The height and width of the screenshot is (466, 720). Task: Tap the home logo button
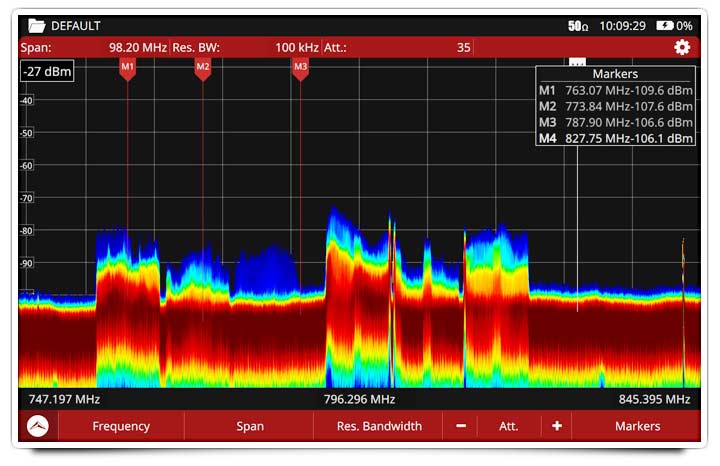click(38, 426)
